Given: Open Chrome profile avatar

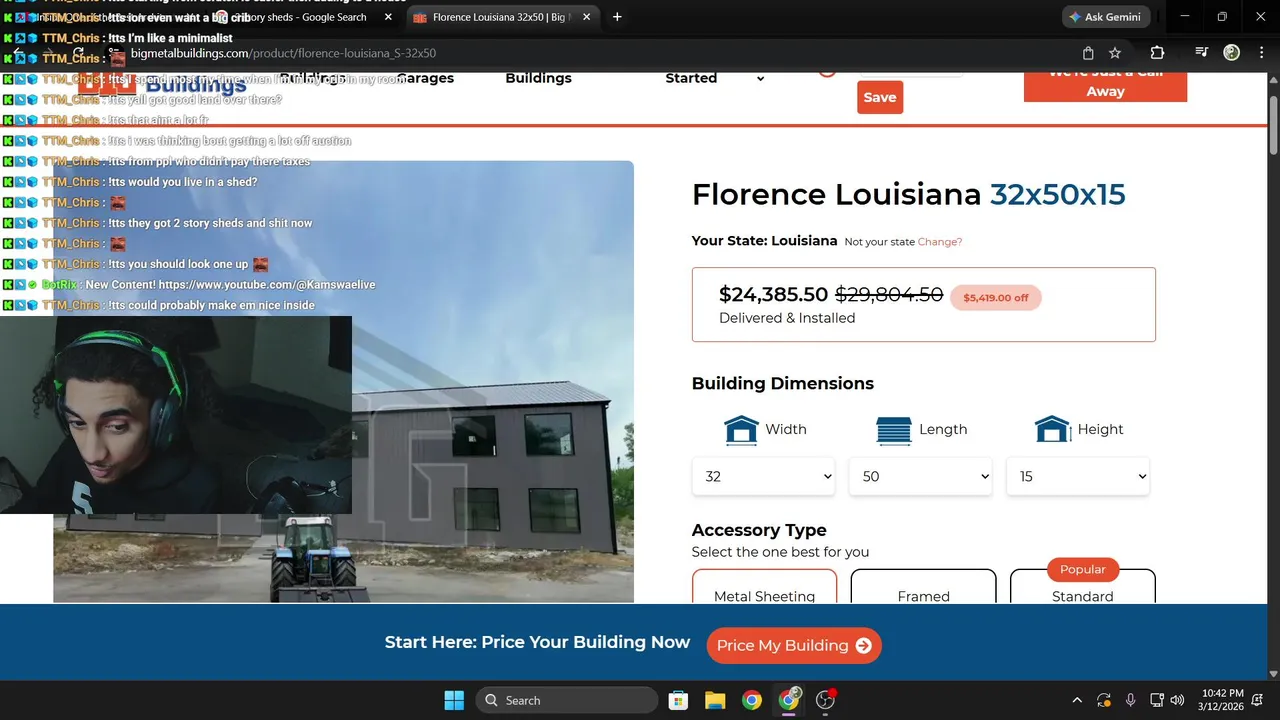Looking at the screenshot, I should point(1232,53).
